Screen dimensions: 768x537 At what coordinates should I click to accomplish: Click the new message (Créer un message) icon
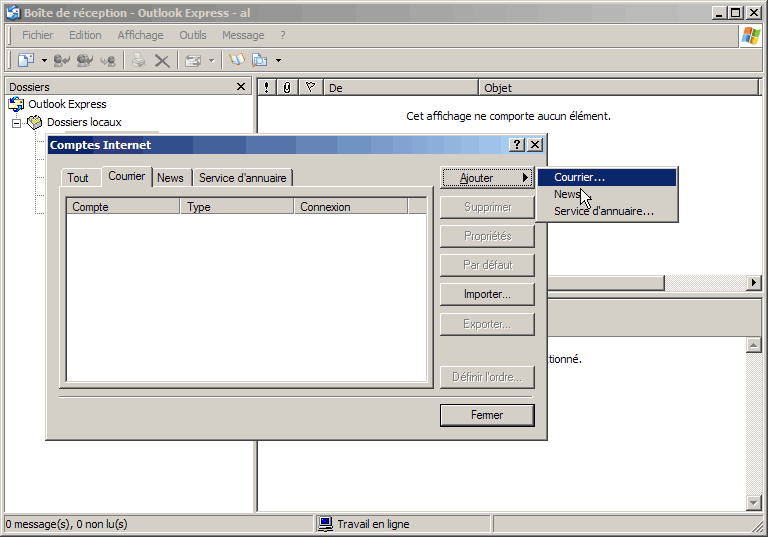pyautogui.click(x=26, y=61)
